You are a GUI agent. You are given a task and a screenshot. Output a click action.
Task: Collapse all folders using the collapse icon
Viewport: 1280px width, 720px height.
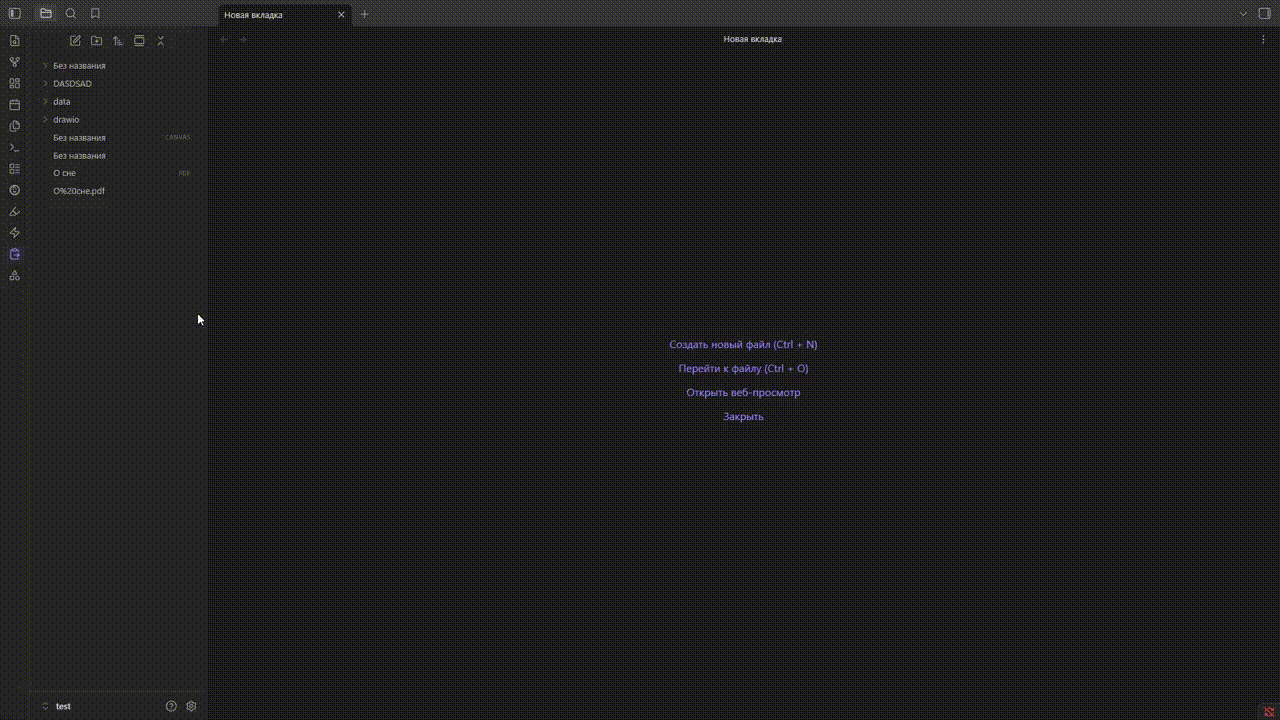[x=160, y=40]
